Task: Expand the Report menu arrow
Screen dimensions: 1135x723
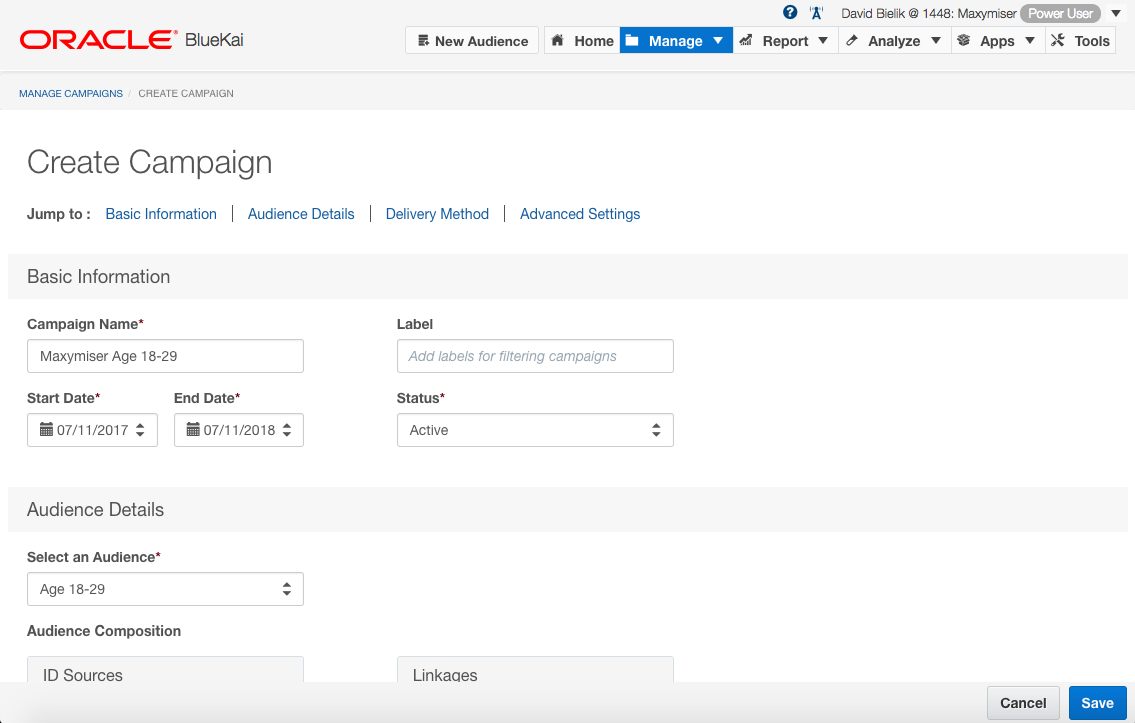Action: (823, 41)
